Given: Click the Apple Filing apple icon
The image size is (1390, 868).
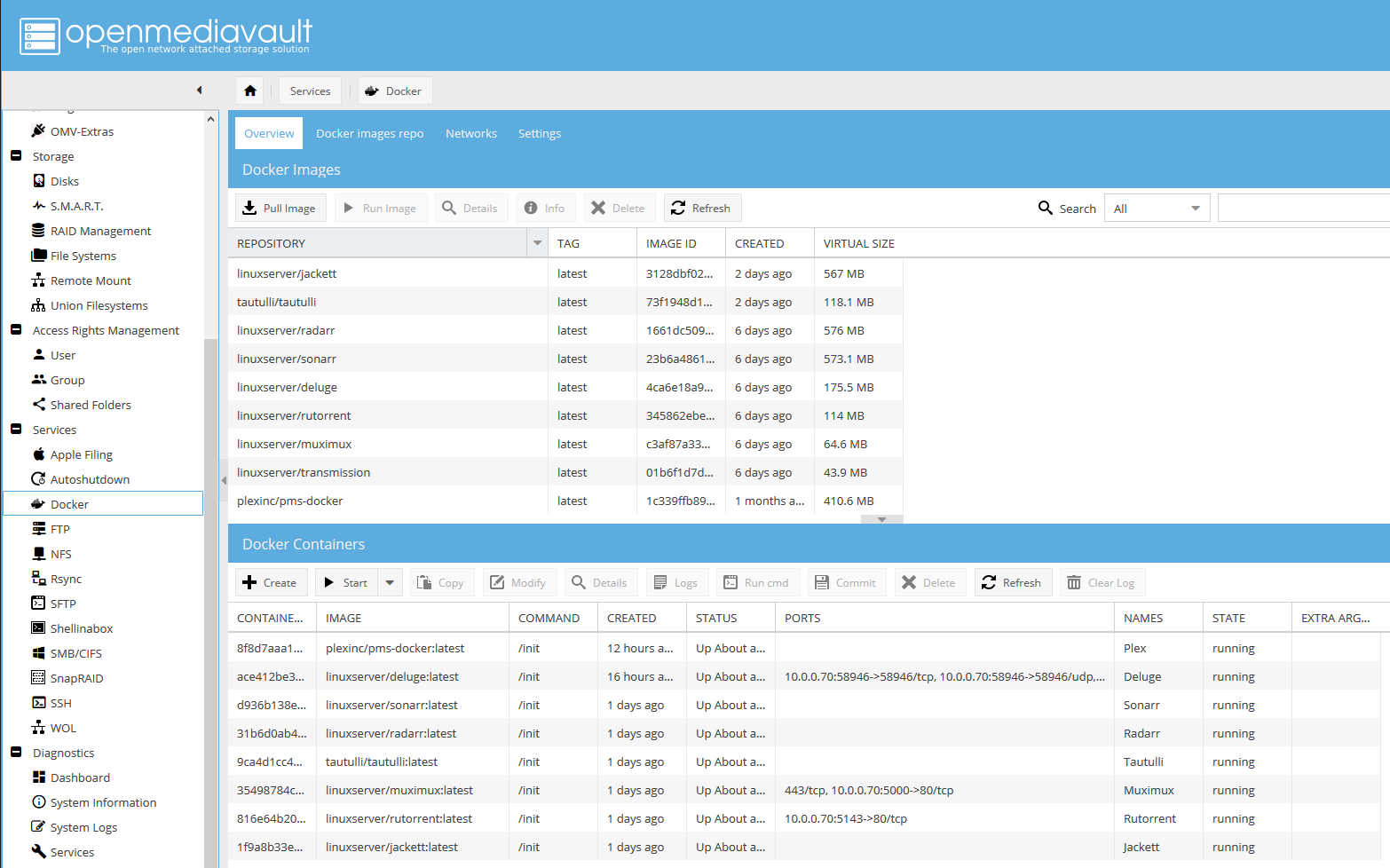Looking at the screenshot, I should click(x=38, y=454).
